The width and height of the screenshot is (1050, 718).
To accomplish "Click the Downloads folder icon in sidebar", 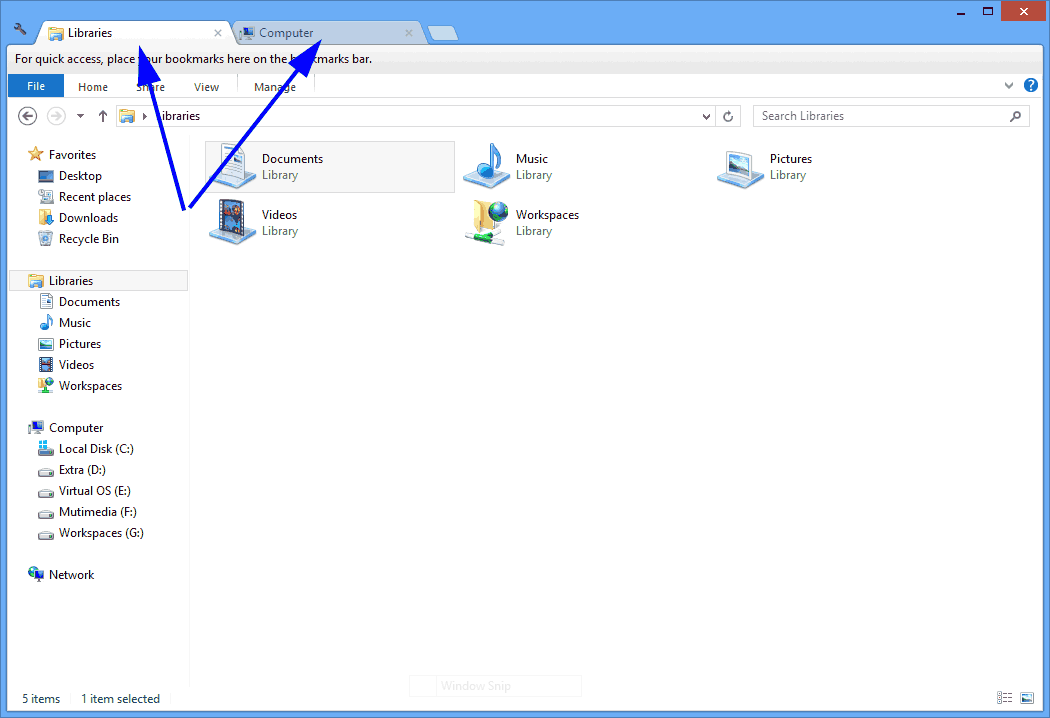I will pos(46,218).
